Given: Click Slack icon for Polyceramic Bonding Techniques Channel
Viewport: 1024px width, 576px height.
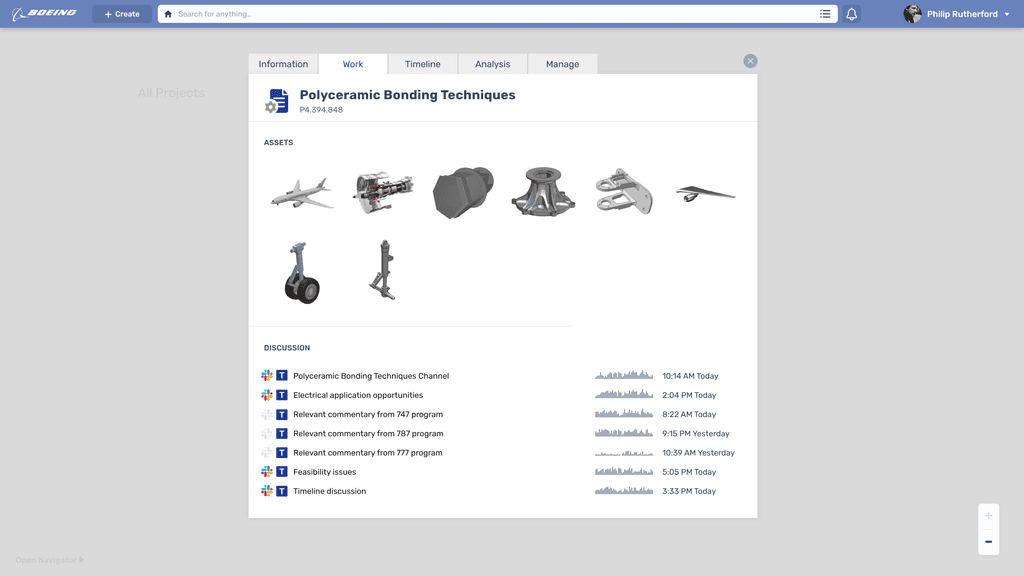Looking at the screenshot, I should (x=266, y=376).
